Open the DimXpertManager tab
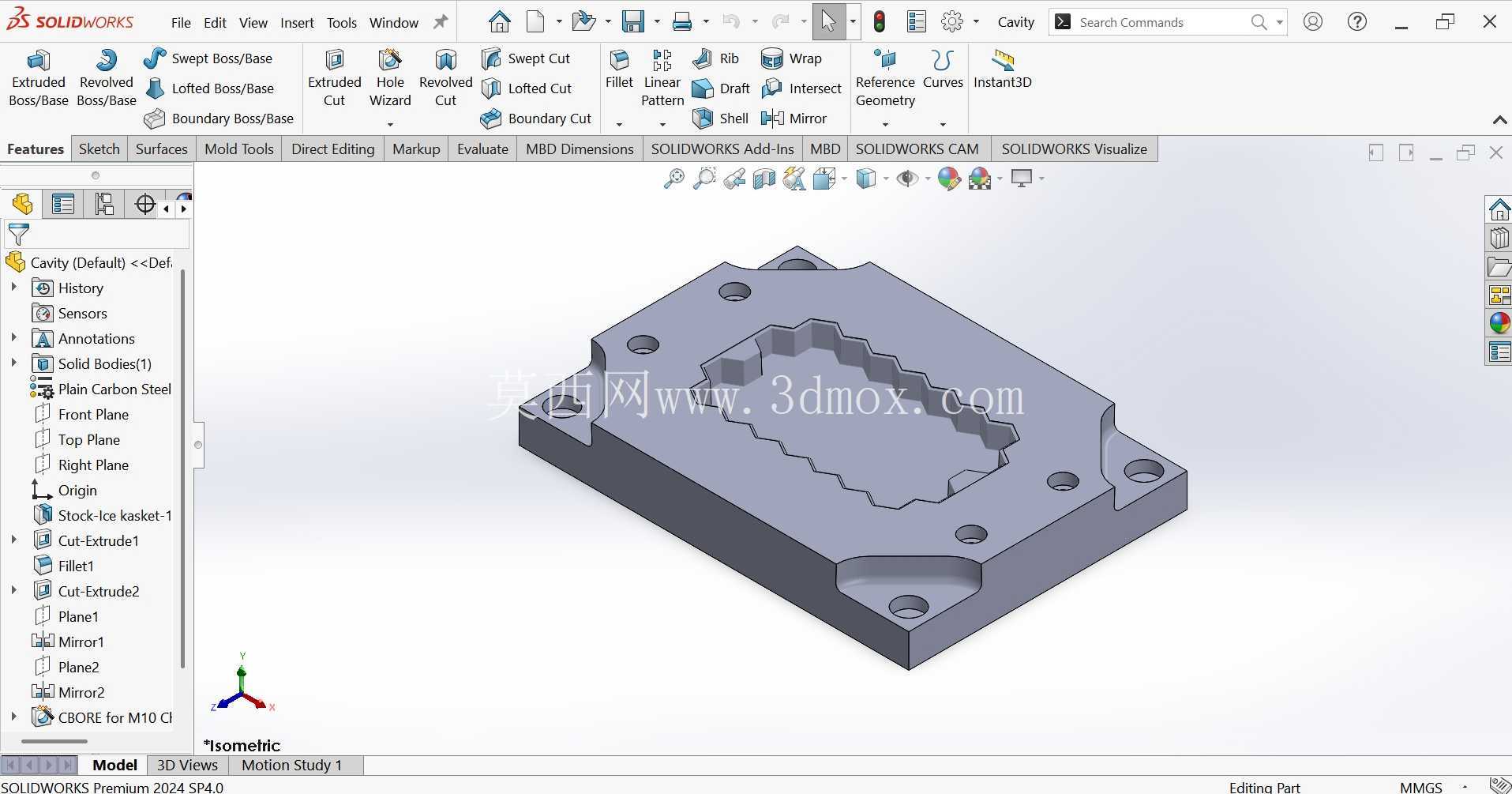Screen dimensions: 1512x794 (145, 205)
